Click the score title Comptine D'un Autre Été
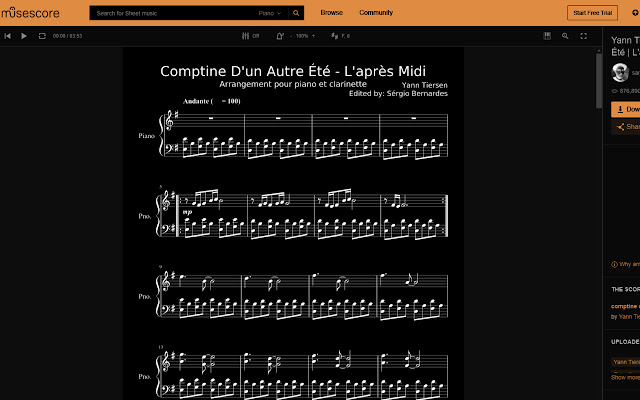This screenshot has width=640, height=400. tap(293, 71)
